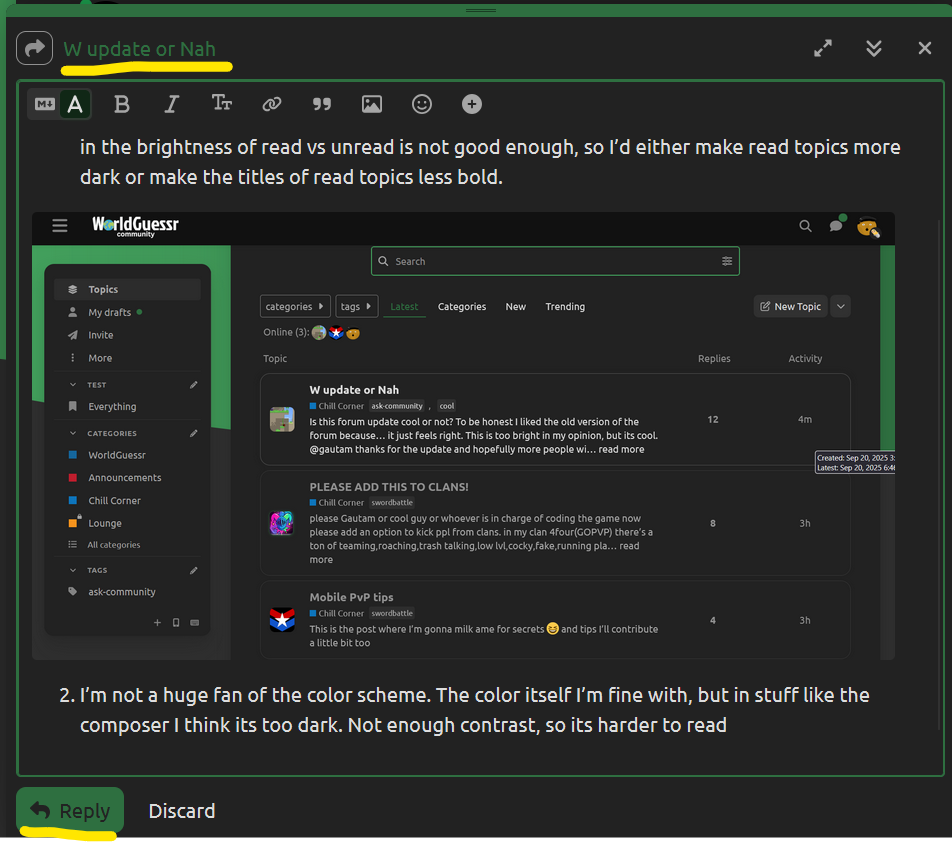
Task: Click the user avatar in the header
Action: pos(868,228)
